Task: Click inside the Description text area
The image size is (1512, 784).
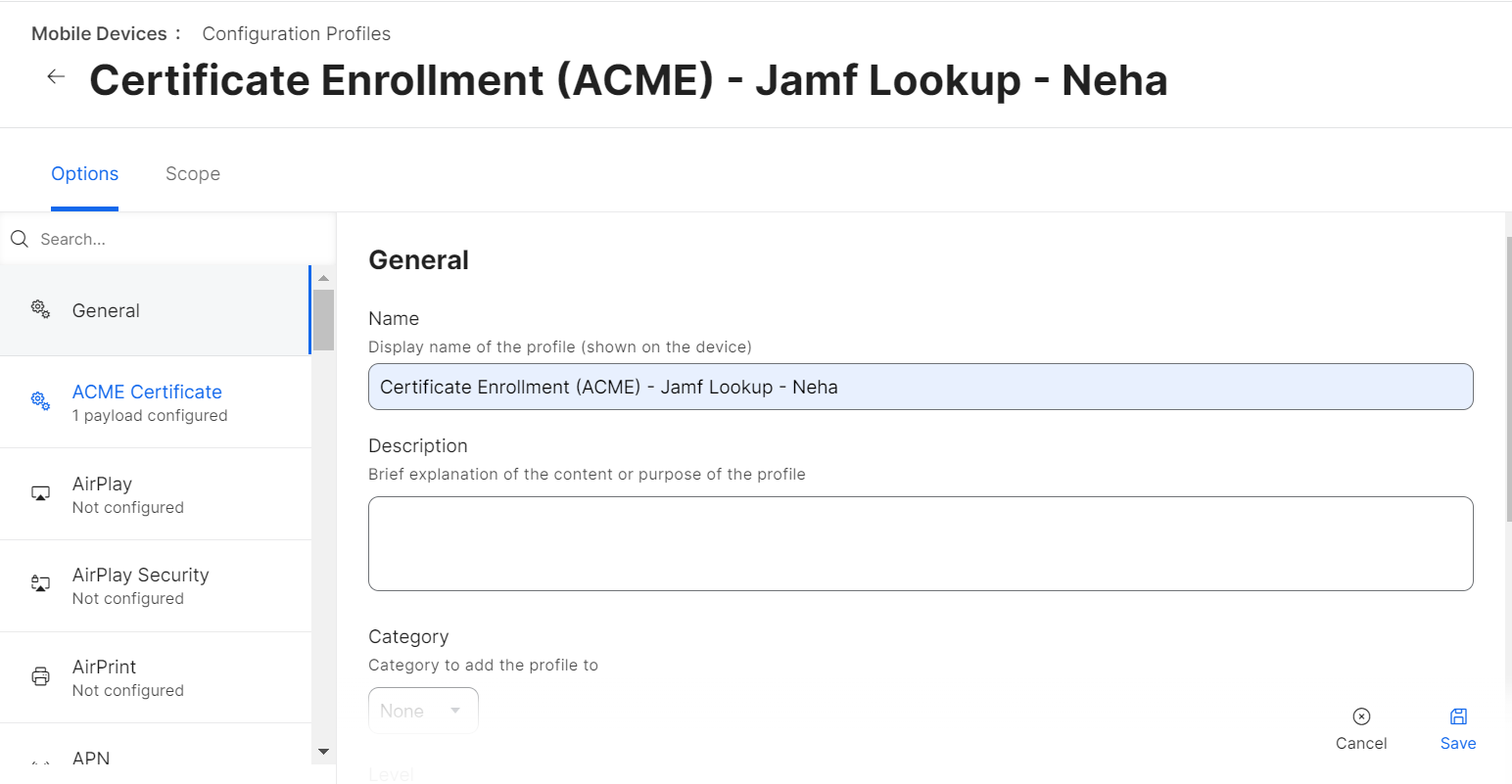Action: [x=921, y=543]
